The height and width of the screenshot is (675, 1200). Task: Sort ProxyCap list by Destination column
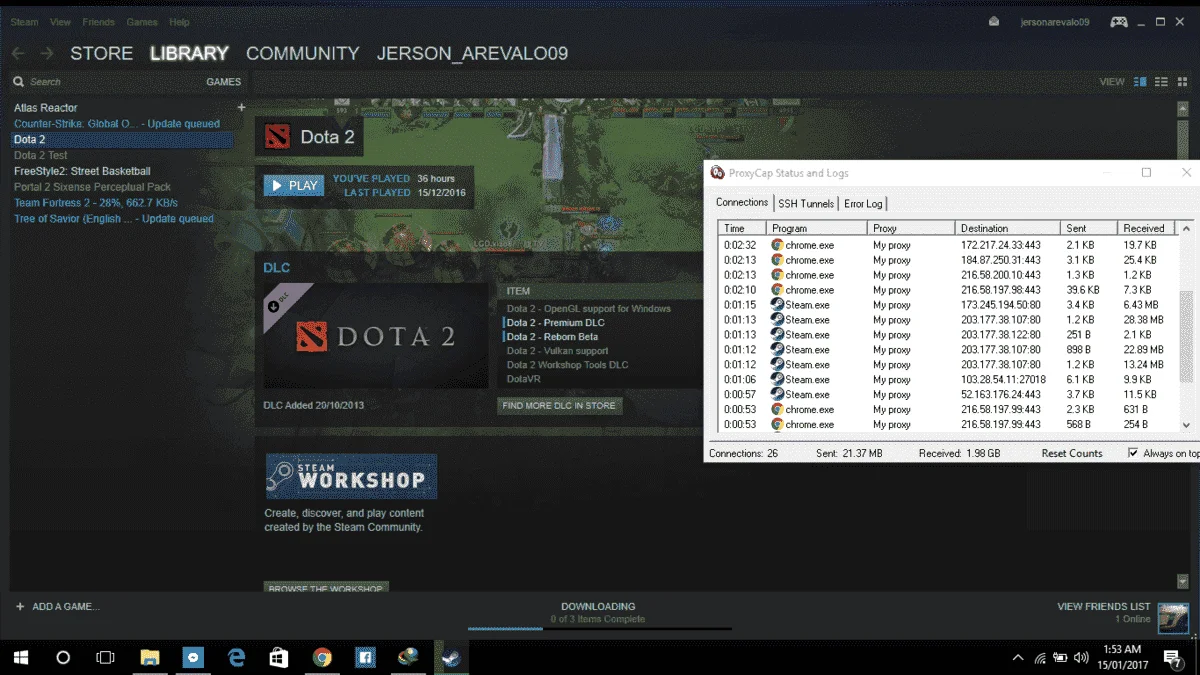pyautogui.click(x=1009, y=228)
